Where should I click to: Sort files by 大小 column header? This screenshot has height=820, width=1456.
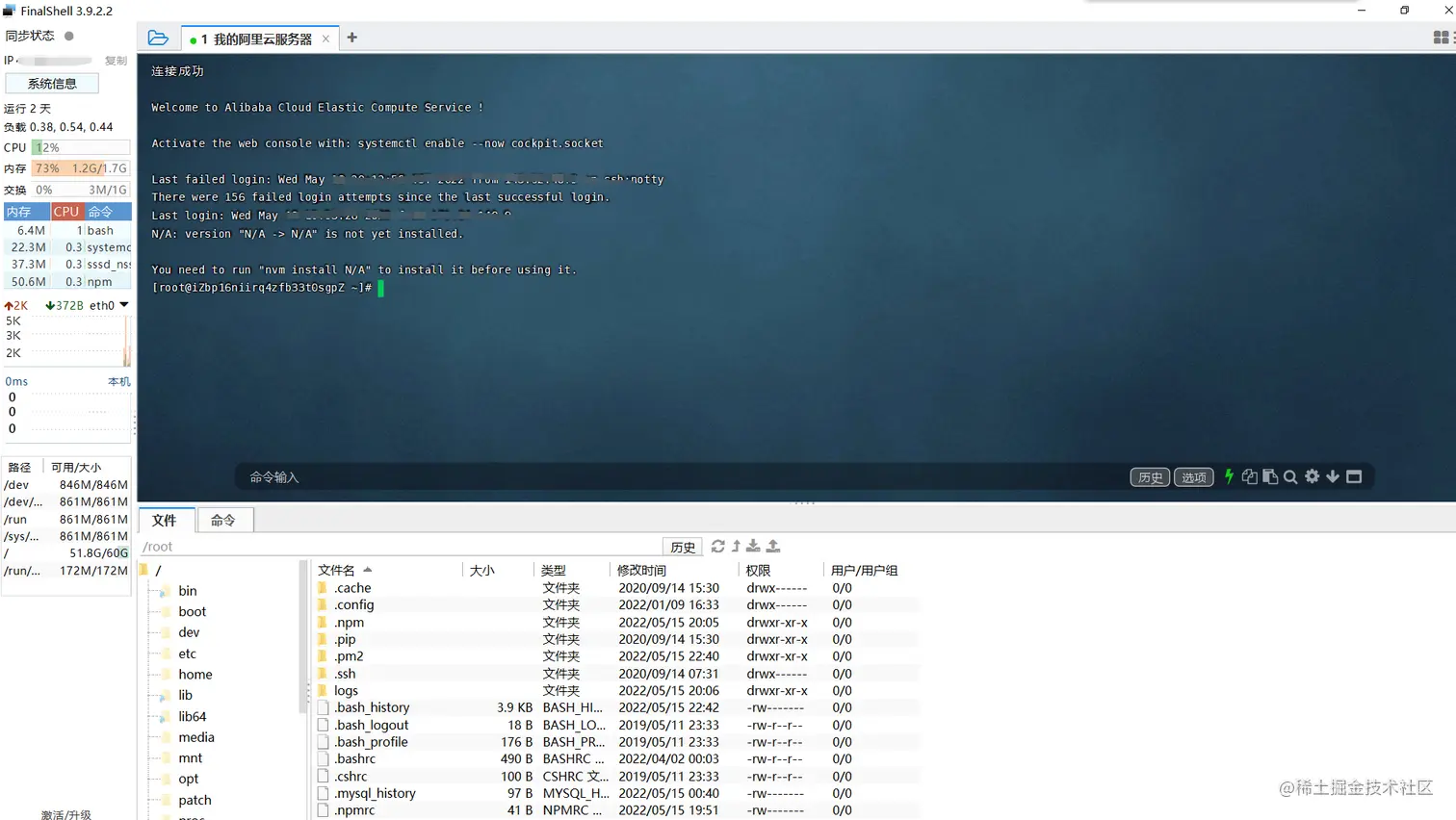coord(499,570)
